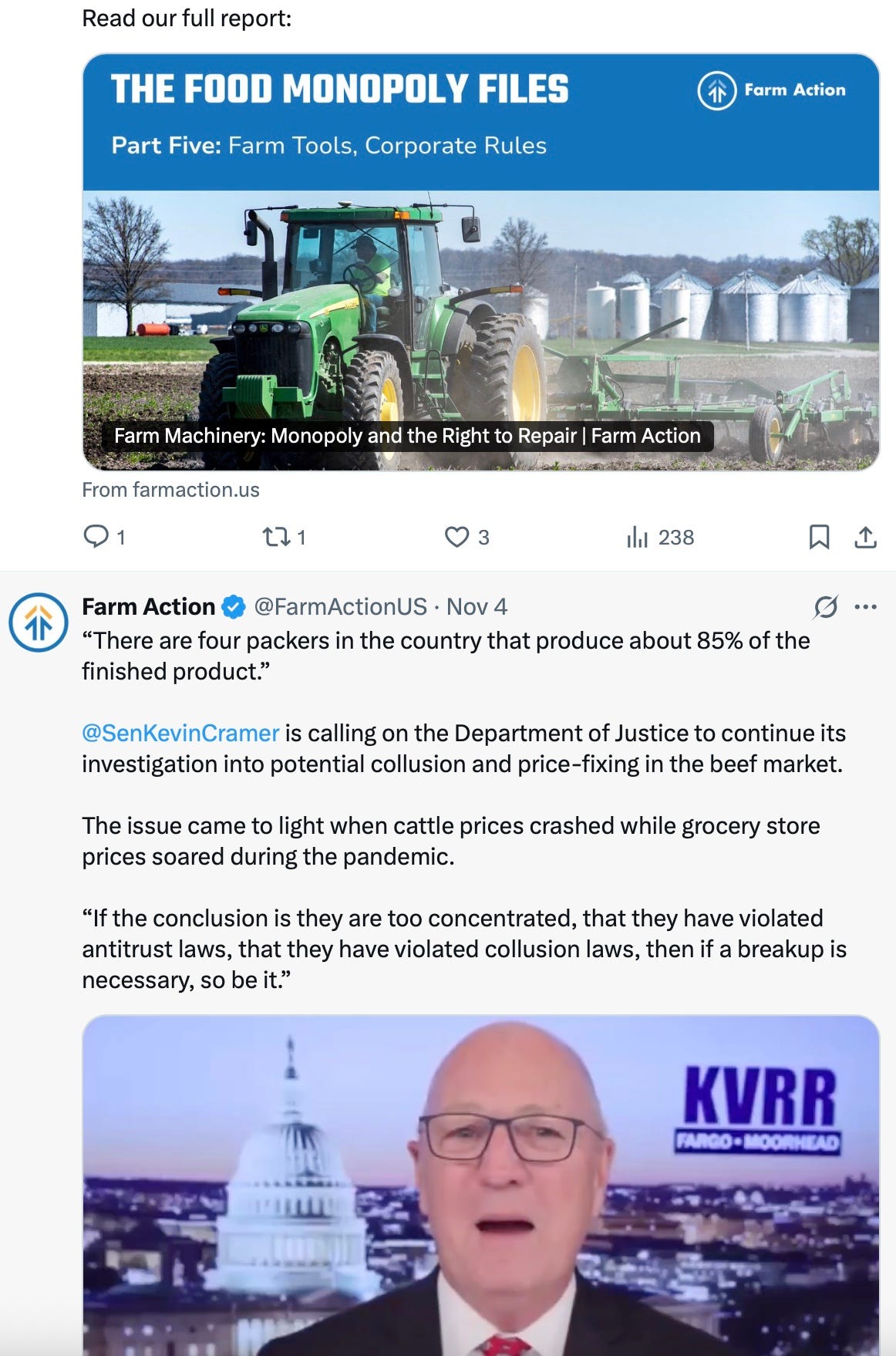Play the KVRR video with the senator
Image resolution: width=896 pixels, height=1356 pixels.
[x=480, y=1186]
